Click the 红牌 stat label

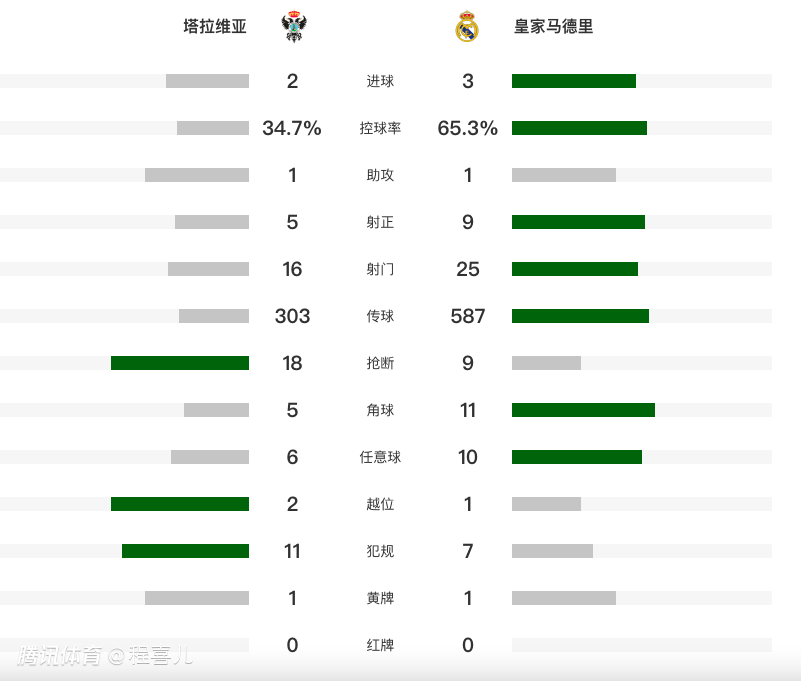coord(380,645)
